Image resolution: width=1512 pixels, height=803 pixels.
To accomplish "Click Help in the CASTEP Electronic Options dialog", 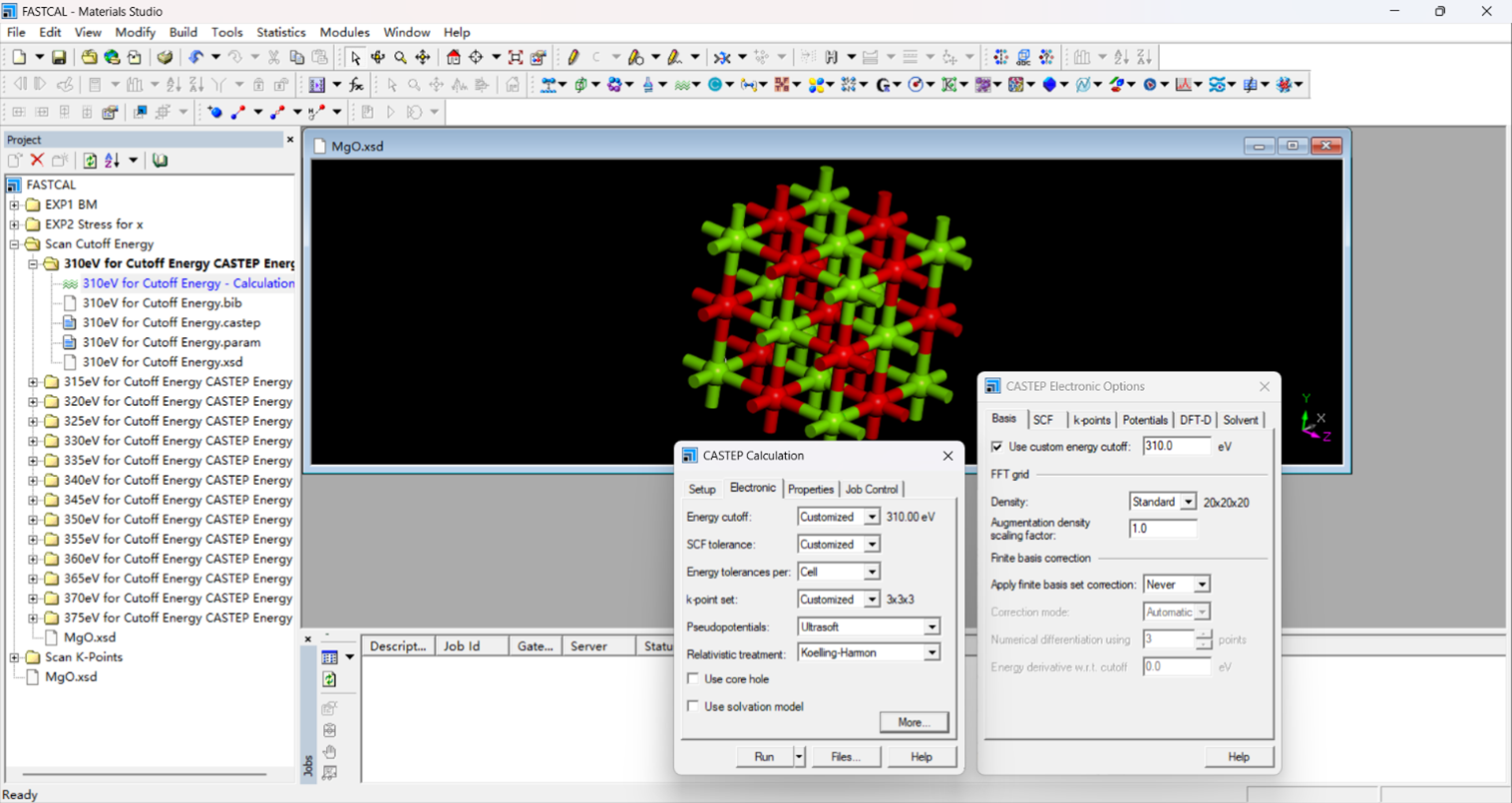I will 1239,757.
